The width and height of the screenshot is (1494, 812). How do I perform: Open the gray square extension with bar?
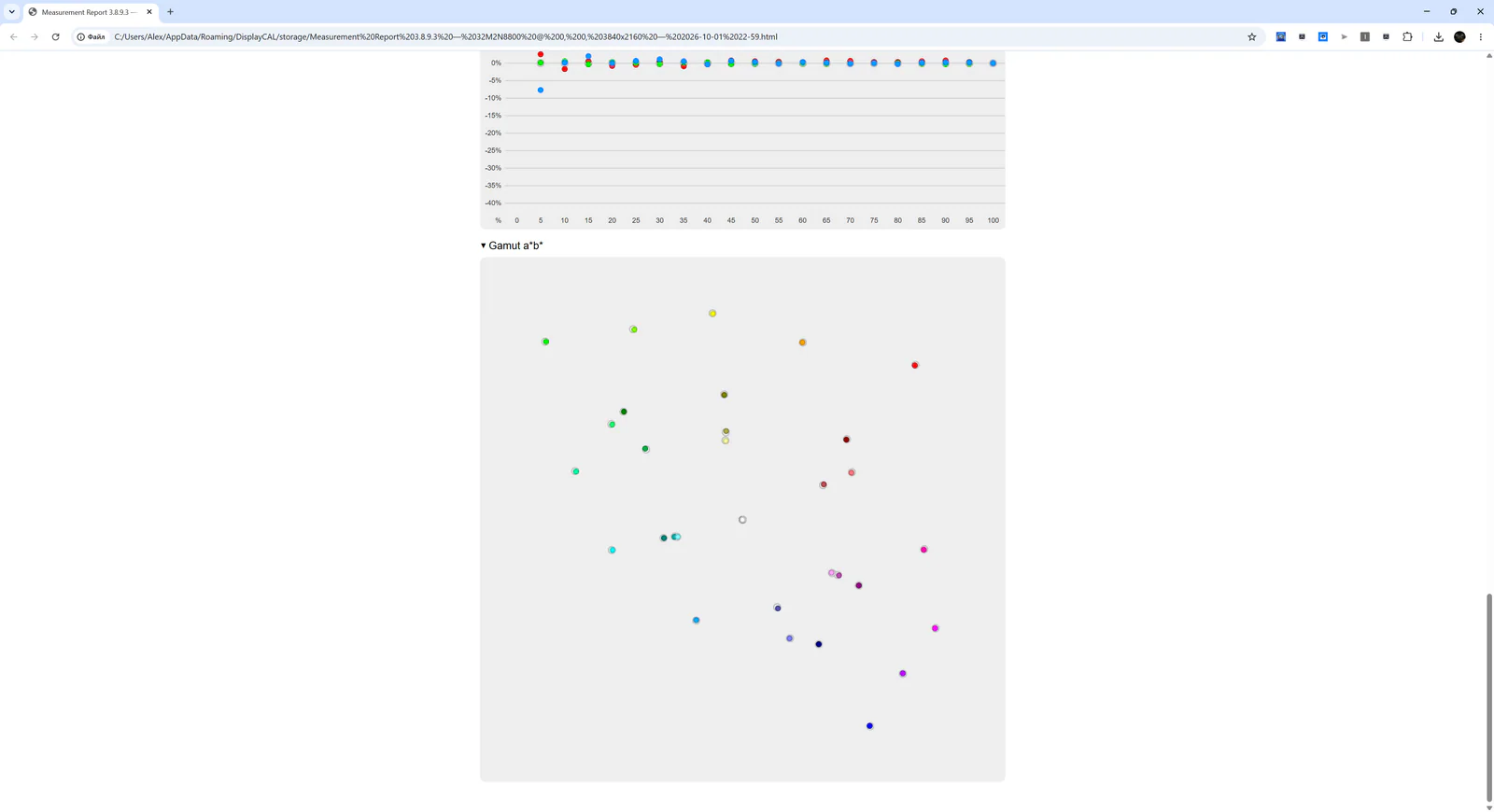[x=1365, y=36]
